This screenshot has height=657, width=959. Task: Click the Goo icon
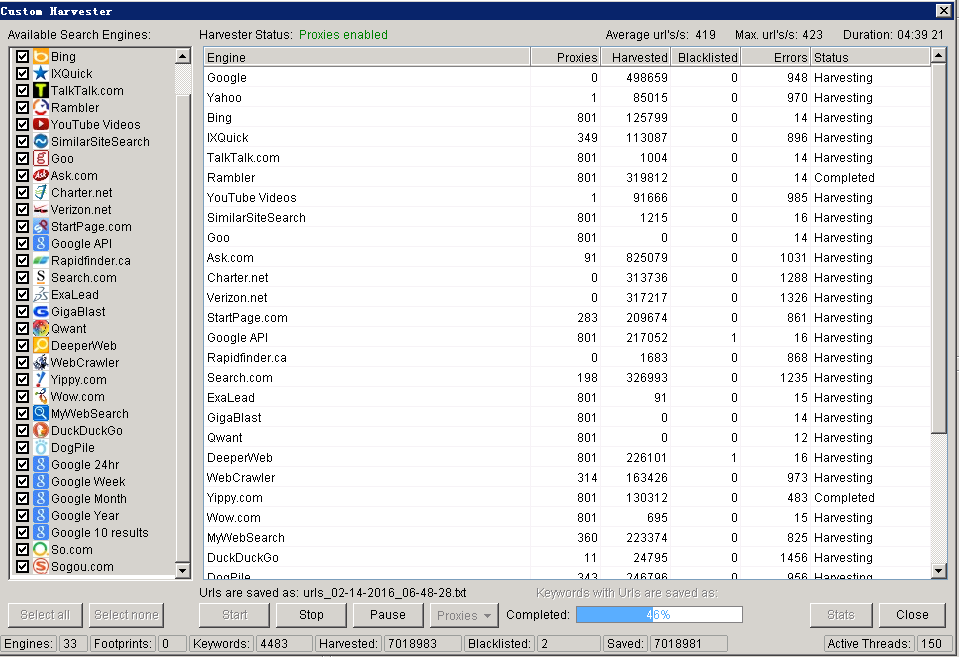[x=41, y=158]
